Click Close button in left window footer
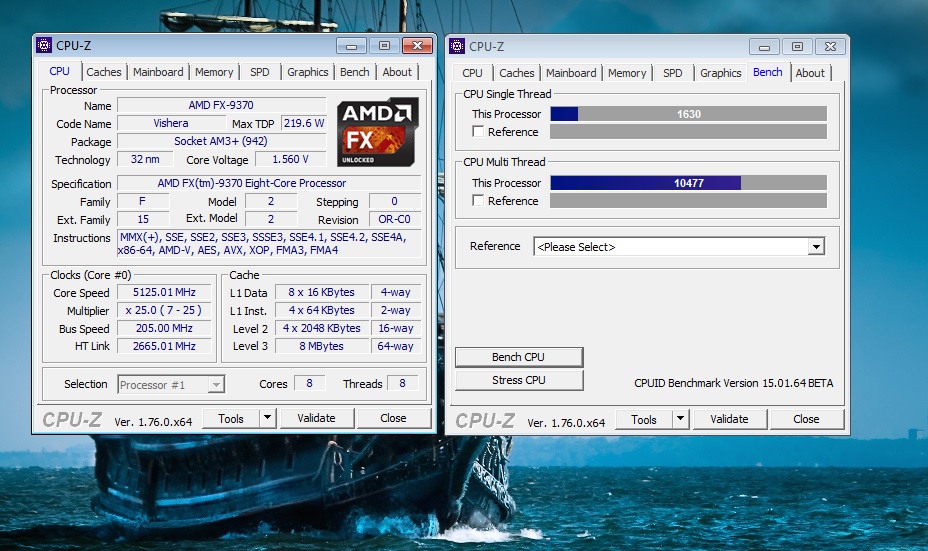Viewport: 928px width, 551px height. coord(393,418)
